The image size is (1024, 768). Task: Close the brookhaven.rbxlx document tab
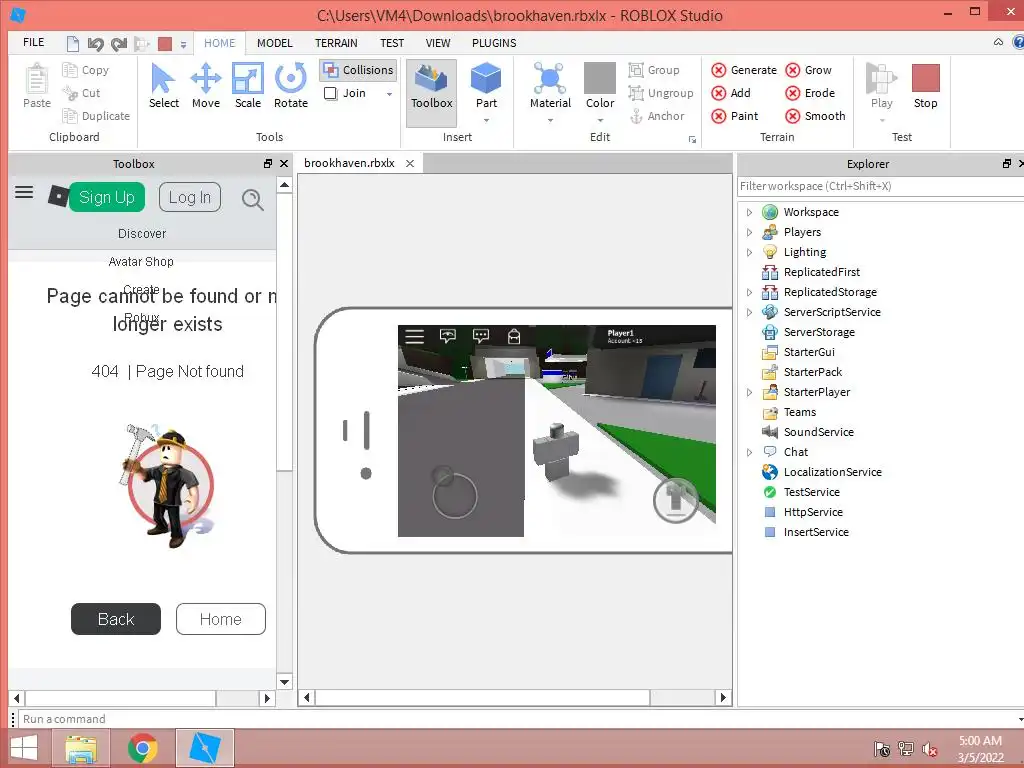point(410,163)
